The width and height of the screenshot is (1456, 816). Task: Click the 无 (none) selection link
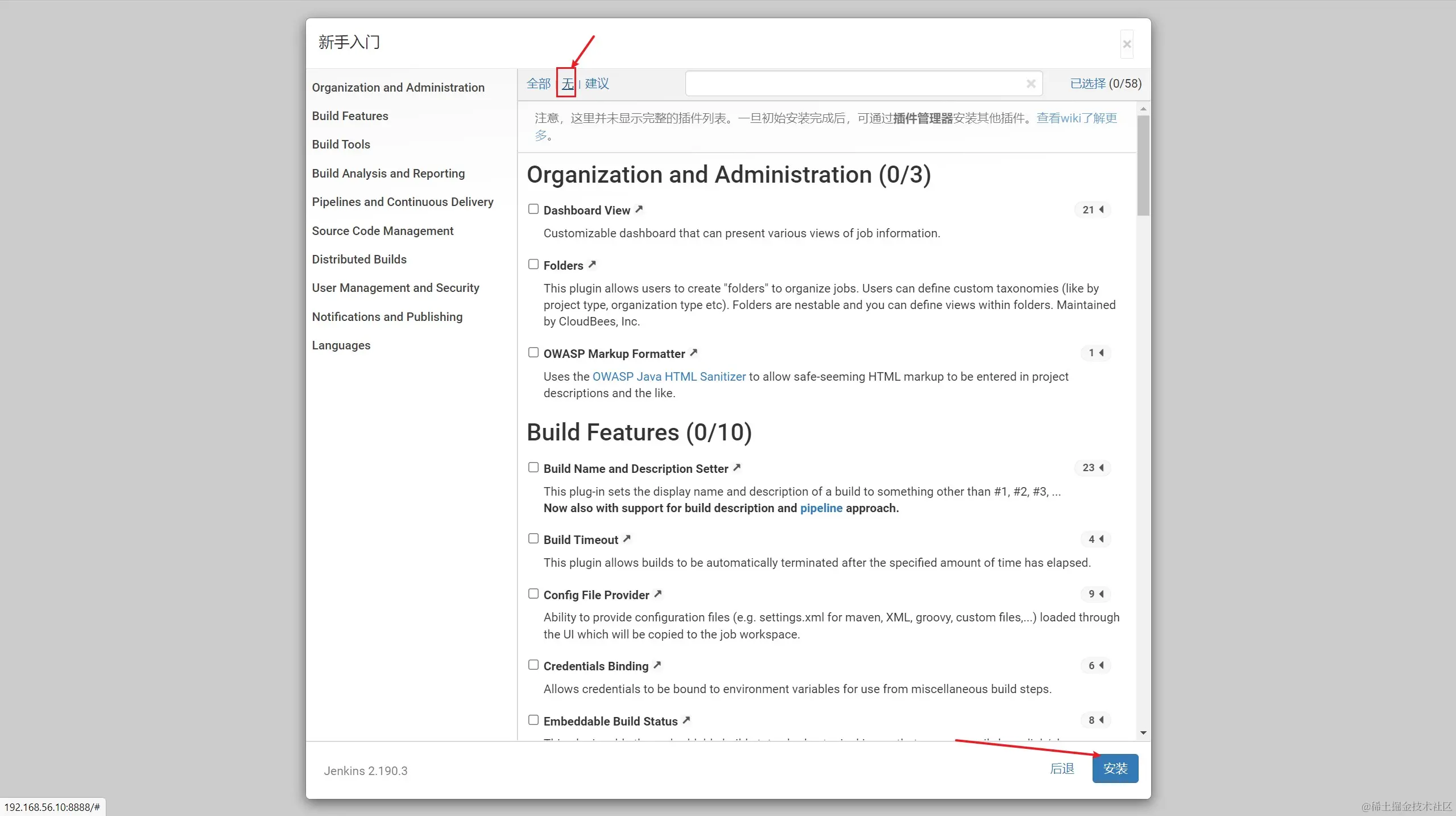coord(567,84)
